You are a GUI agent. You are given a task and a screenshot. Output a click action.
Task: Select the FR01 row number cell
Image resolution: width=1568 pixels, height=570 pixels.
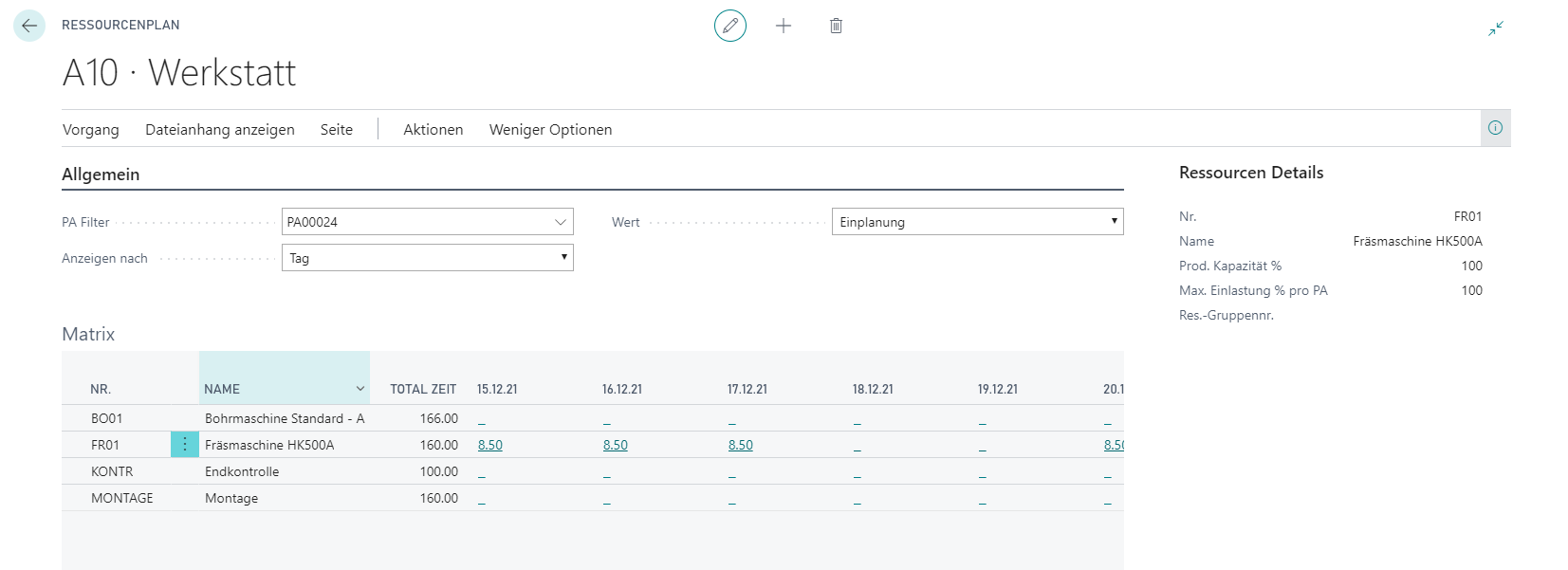tap(105, 445)
